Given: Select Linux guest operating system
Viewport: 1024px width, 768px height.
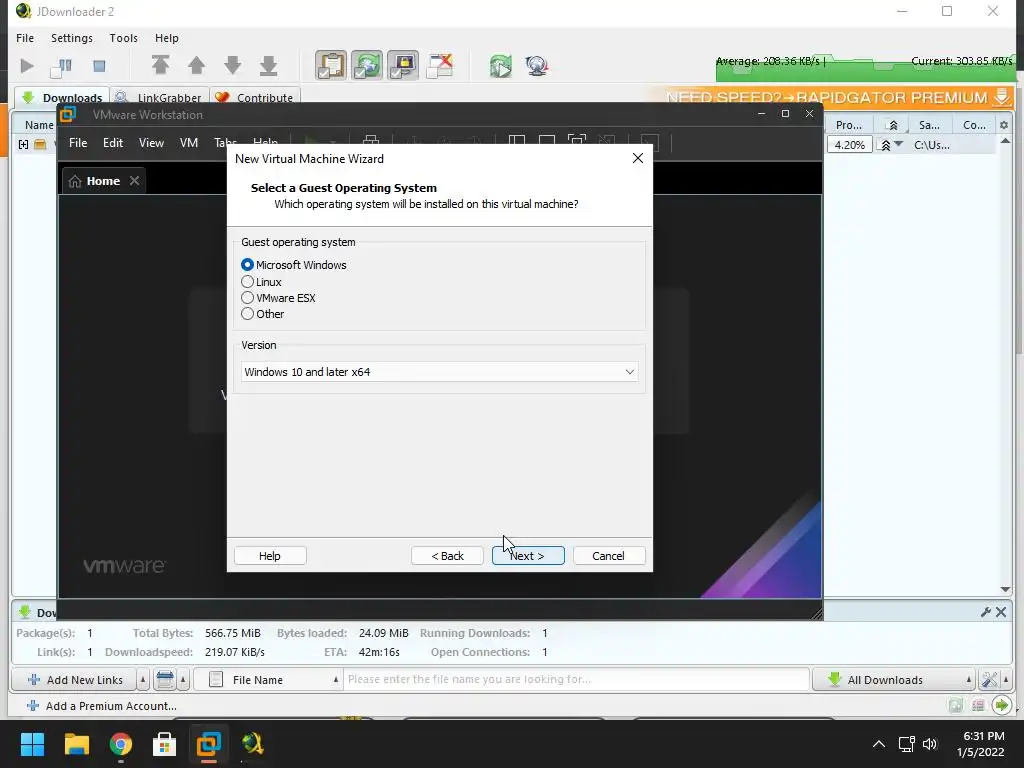Looking at the screenshot, I should tap(261, 281).
